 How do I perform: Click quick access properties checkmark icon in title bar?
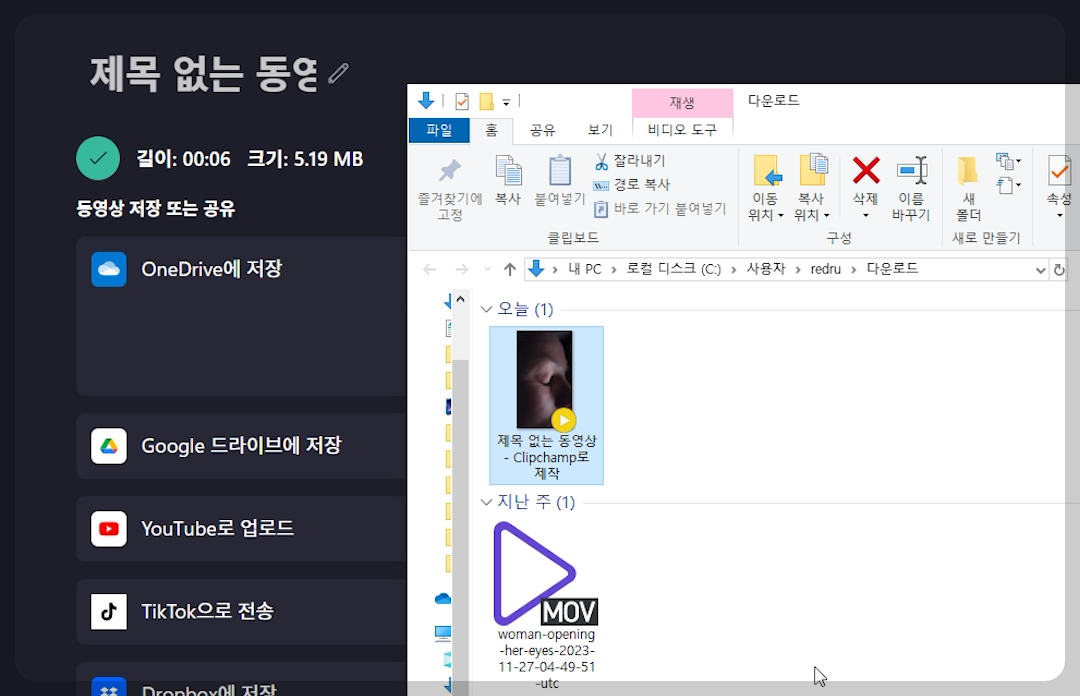(462, 102)
